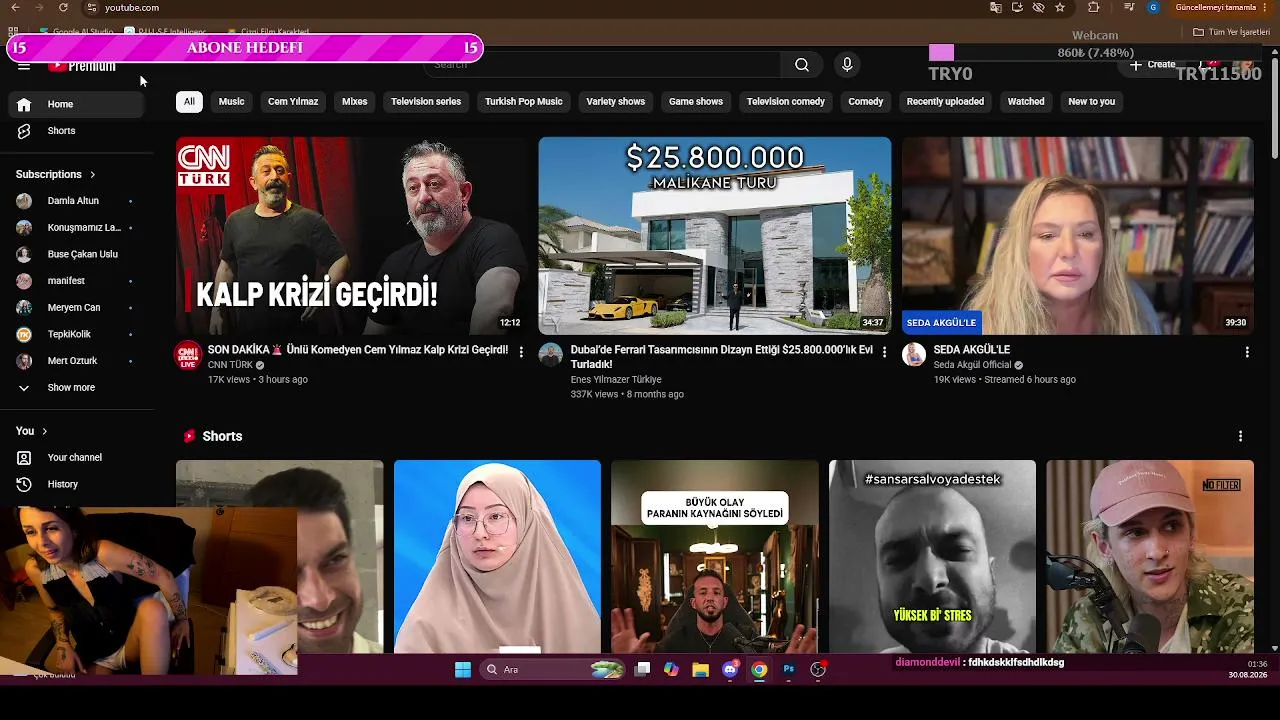Open File Explorer from the taskbar
This screenshot has height=720, width=1280.
(701, 670)
